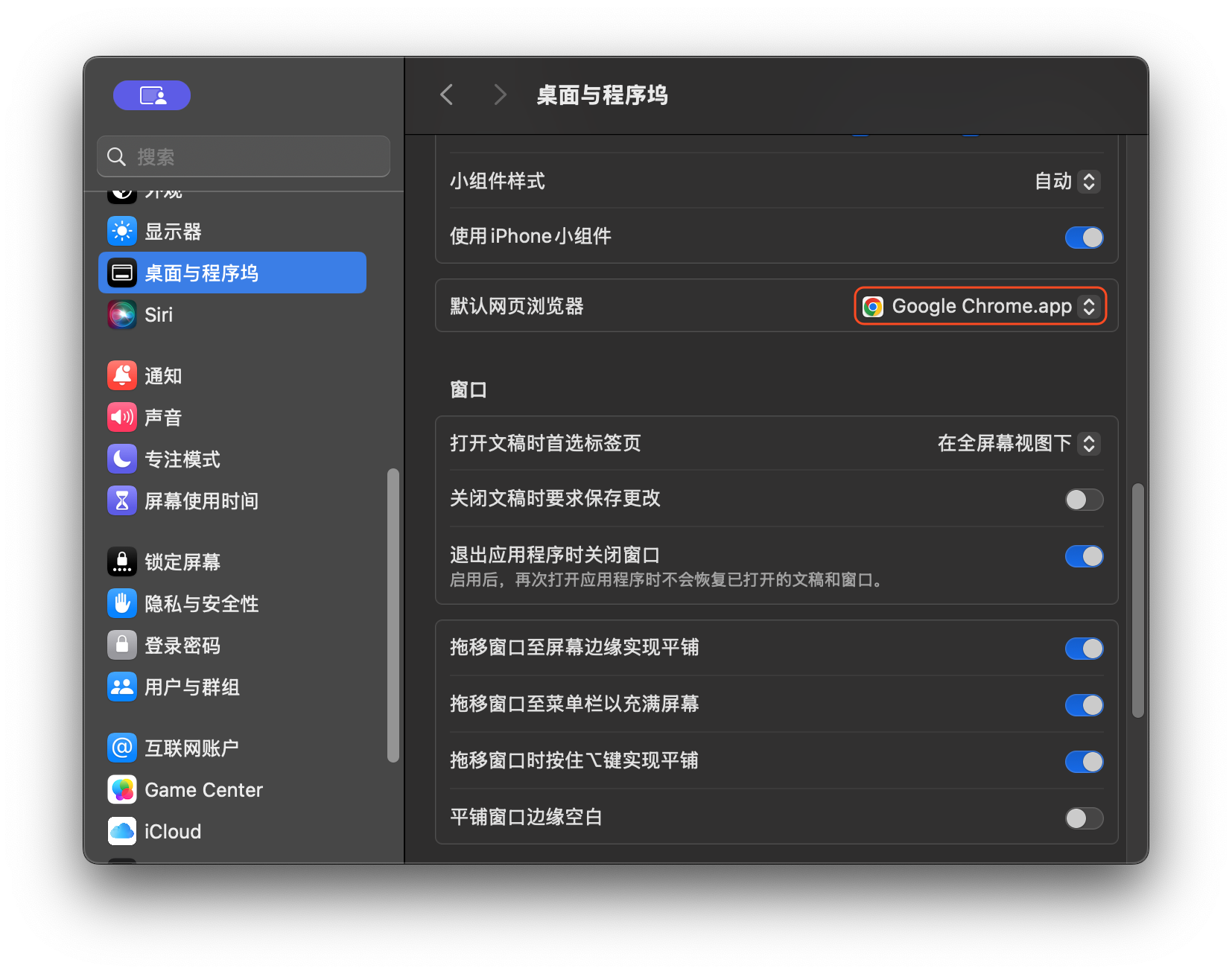Open the Lock Screen icon
Image resolution: width=1232 pixels, height=974 pixels.
click(122, 562)
